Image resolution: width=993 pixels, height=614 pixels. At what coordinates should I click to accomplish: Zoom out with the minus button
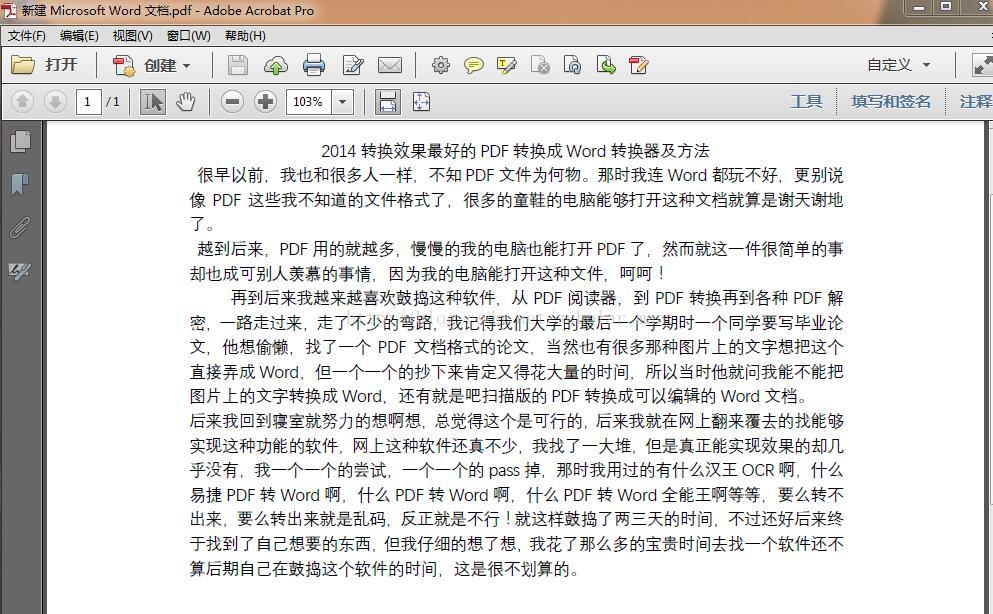point(232,101)
